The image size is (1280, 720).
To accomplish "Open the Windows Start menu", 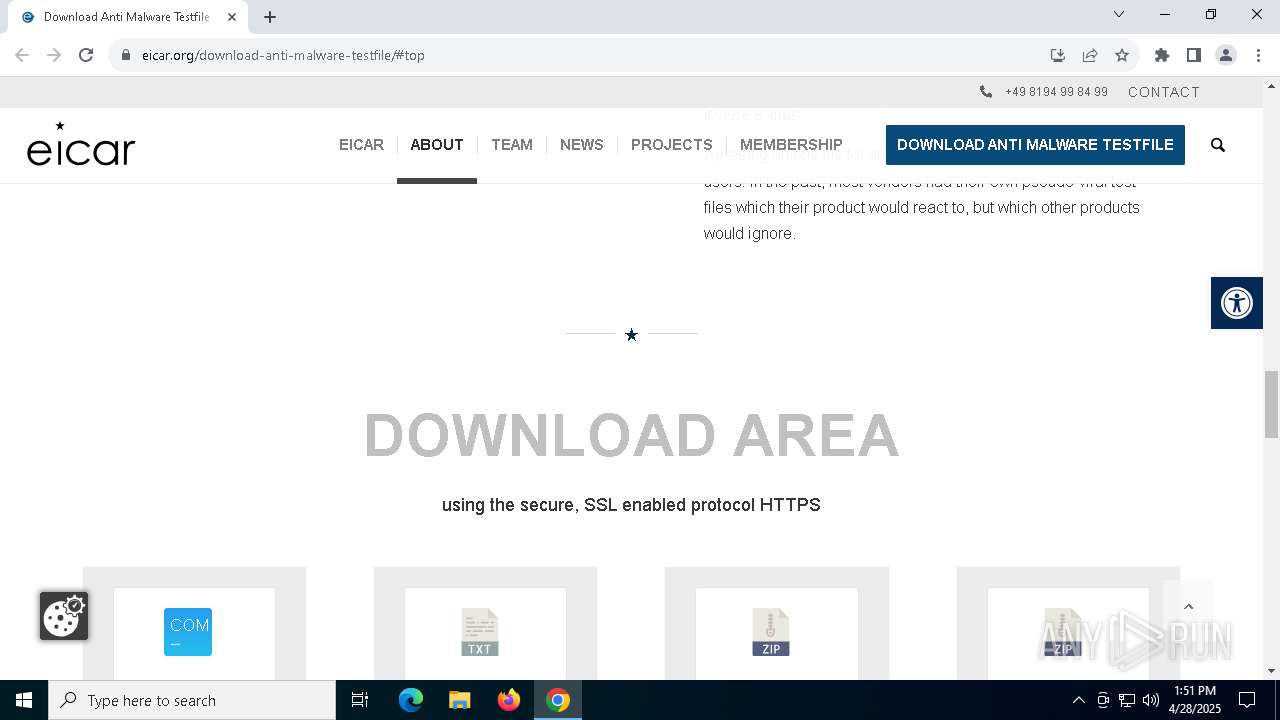I will click(x=24, y=700).
